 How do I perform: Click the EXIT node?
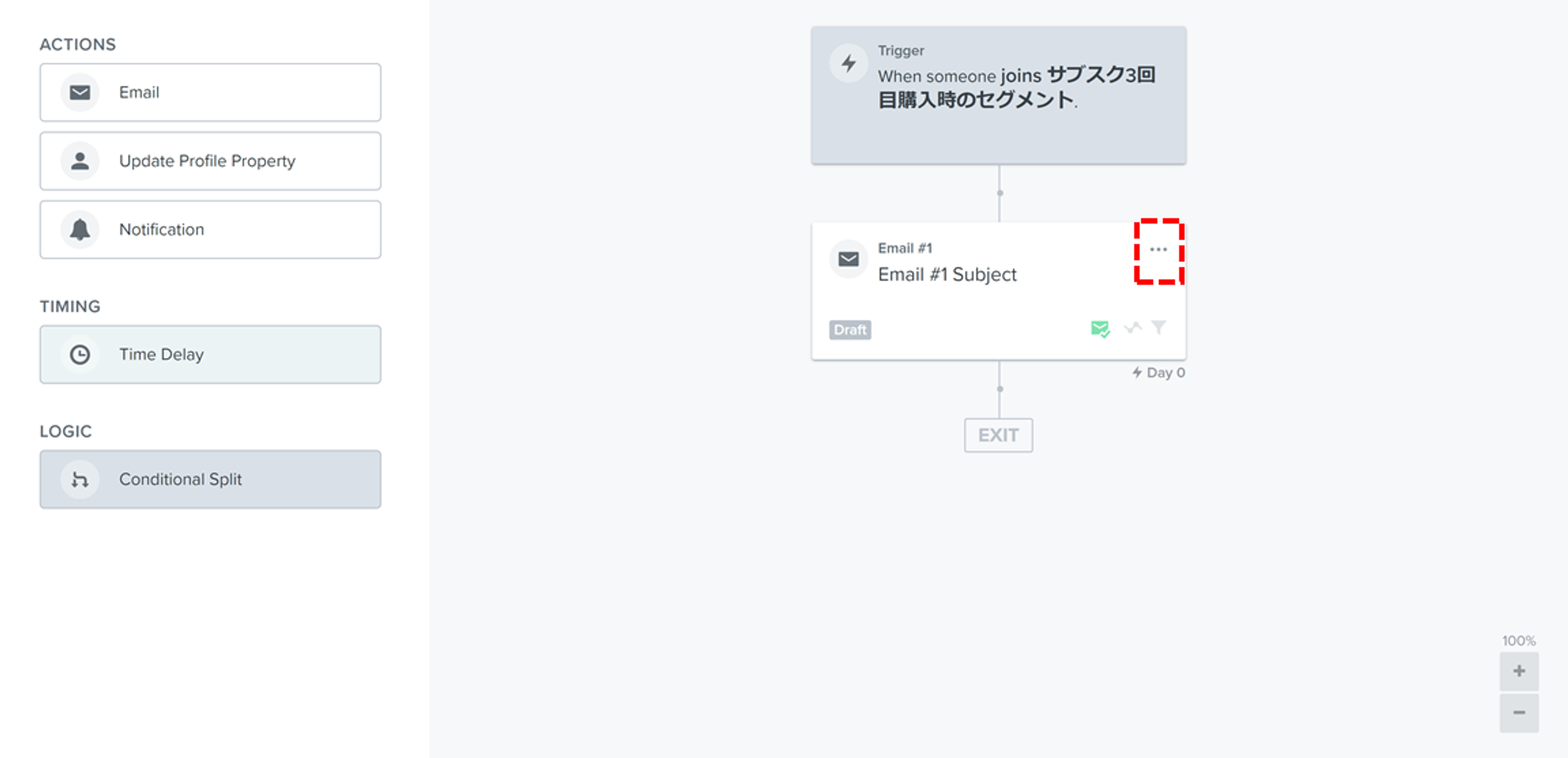coord(998,436)
